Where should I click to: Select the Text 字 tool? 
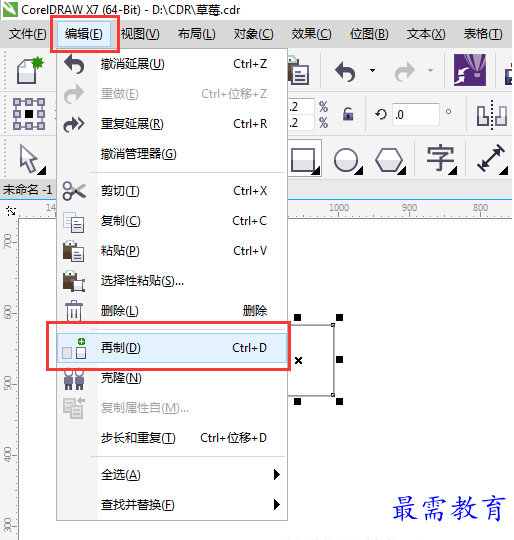441,159
